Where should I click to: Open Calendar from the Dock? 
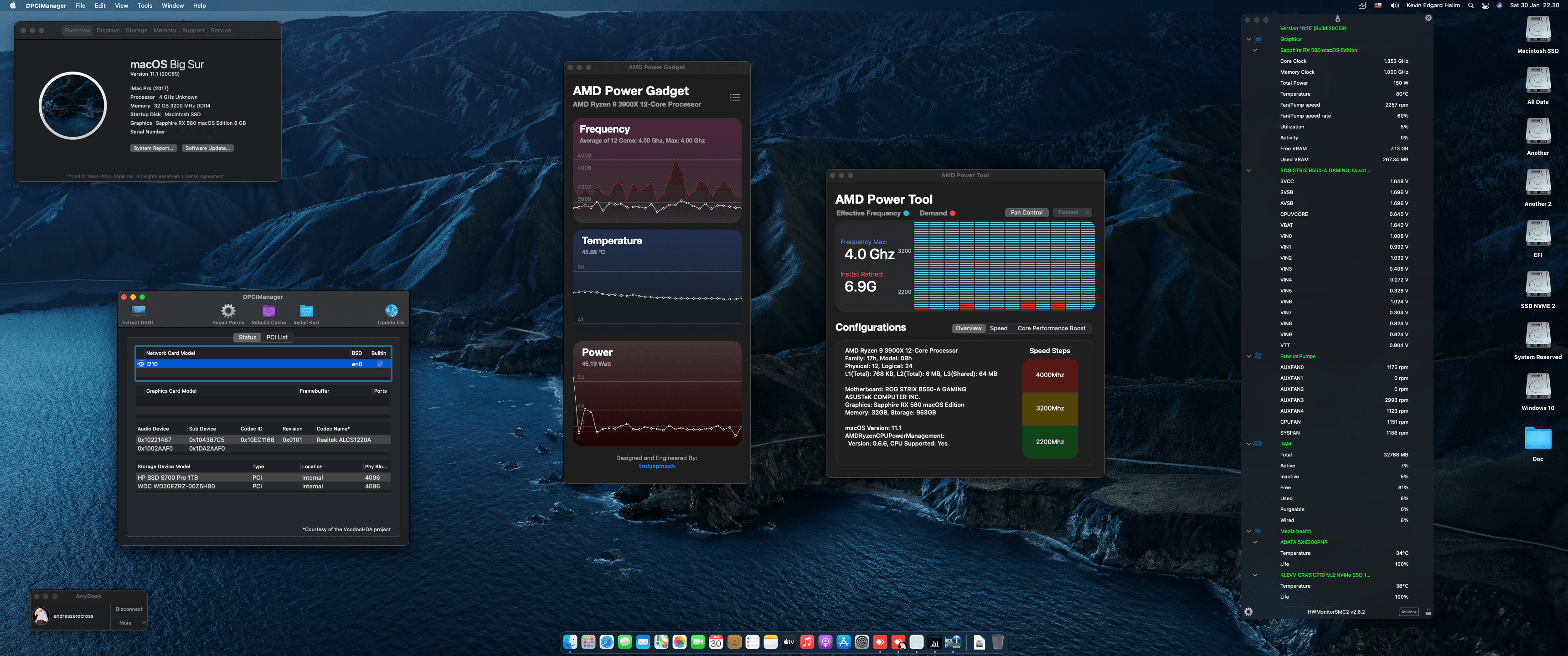click(x=716, y=641)
